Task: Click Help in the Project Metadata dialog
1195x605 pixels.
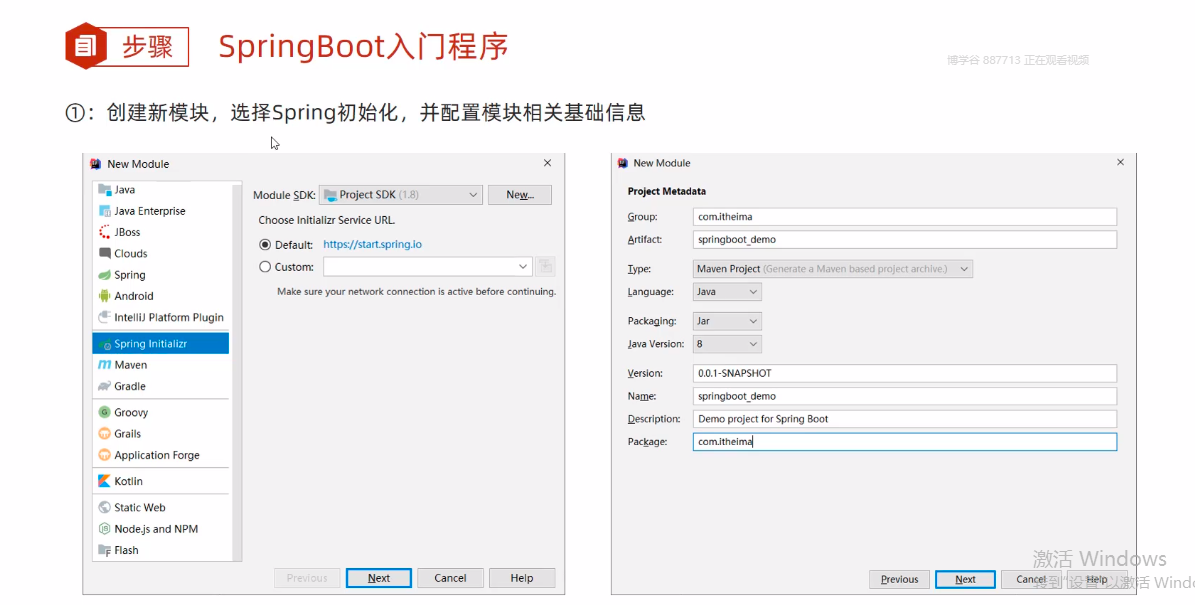Action: [1097, 579]
